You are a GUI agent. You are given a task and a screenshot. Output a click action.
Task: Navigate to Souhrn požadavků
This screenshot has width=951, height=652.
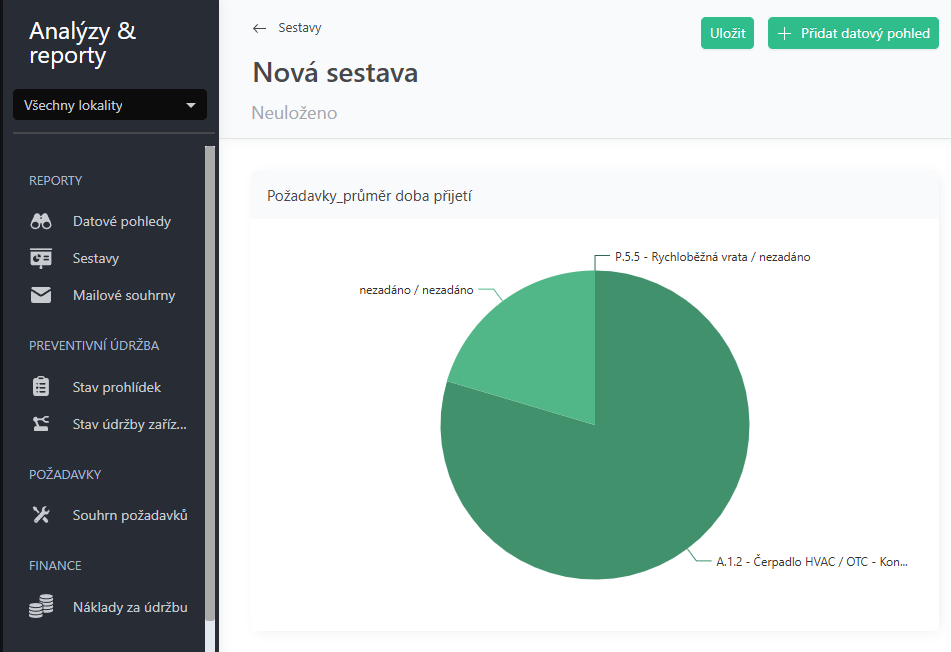coord(130,515)
